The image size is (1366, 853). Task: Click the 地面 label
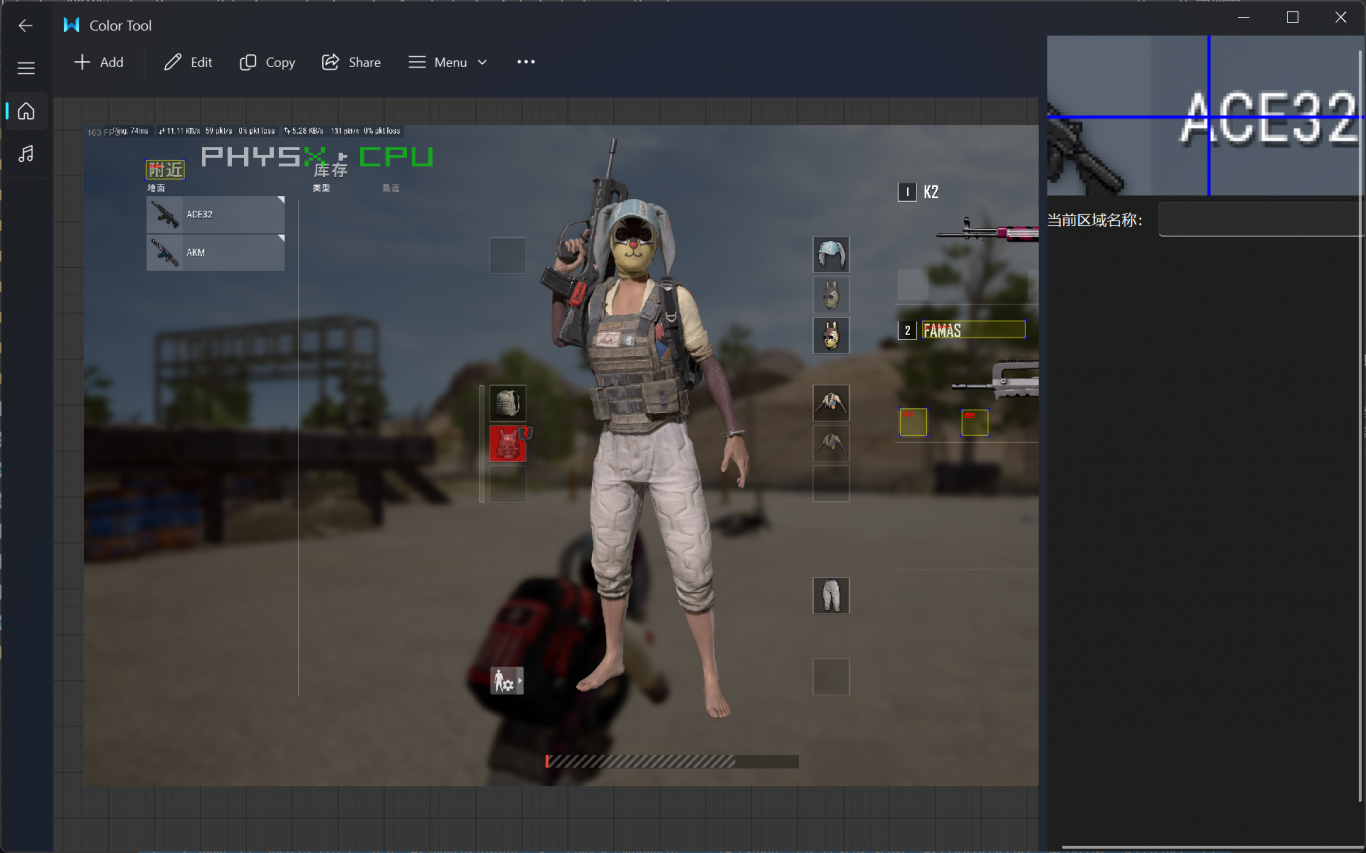point(156,188)
